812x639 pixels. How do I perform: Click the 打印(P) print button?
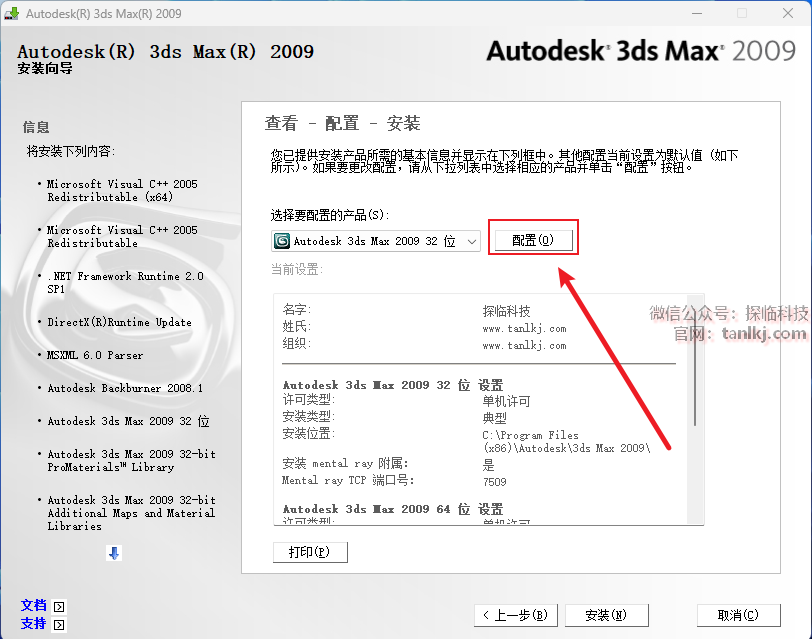[x=310, y=552]
